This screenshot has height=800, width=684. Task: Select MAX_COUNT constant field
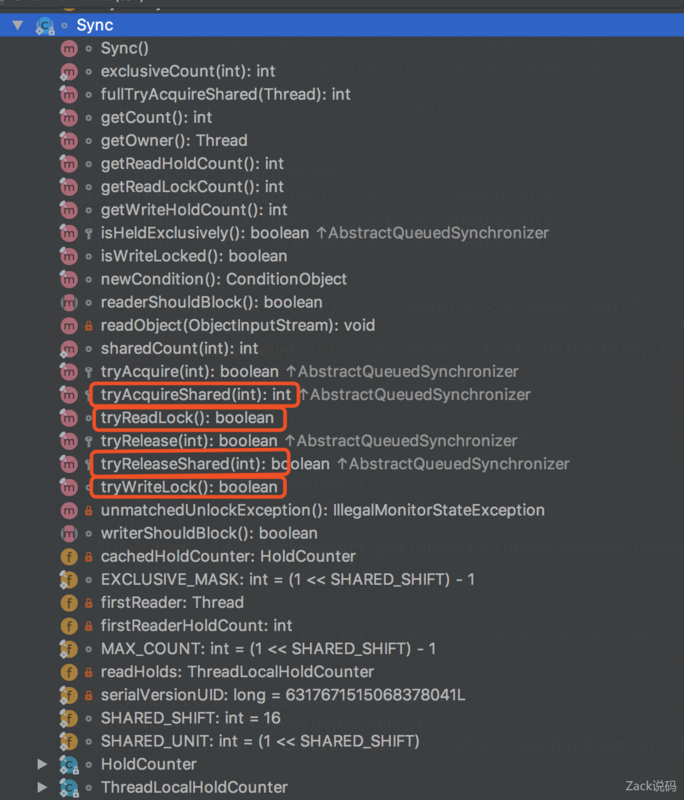point(268,649)
